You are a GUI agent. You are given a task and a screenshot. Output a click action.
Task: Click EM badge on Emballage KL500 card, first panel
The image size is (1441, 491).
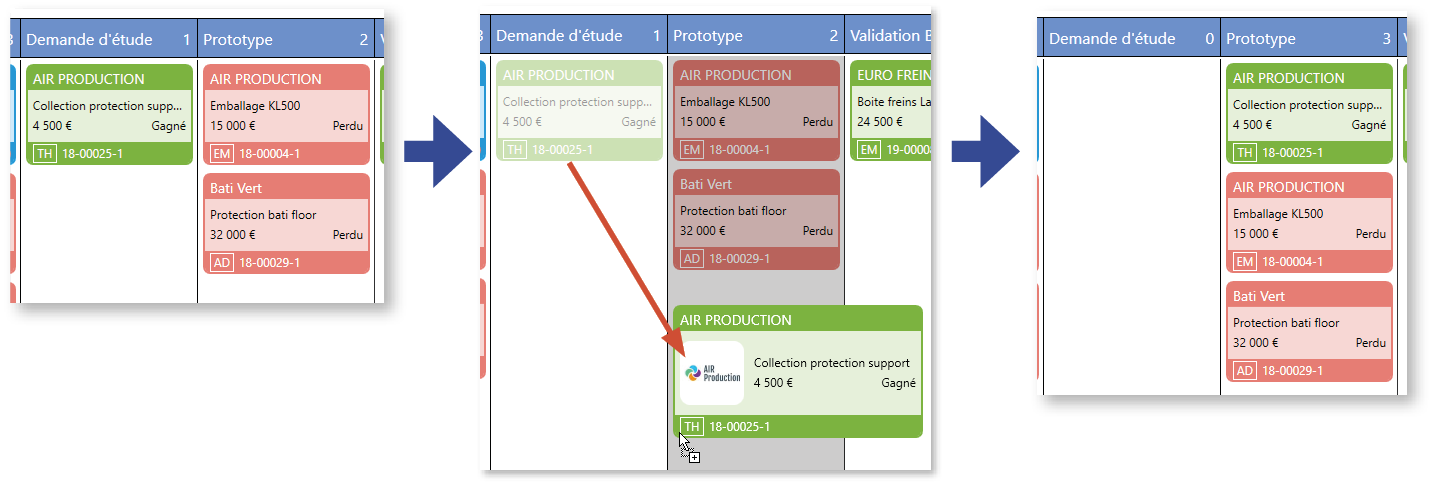(221, 154)
